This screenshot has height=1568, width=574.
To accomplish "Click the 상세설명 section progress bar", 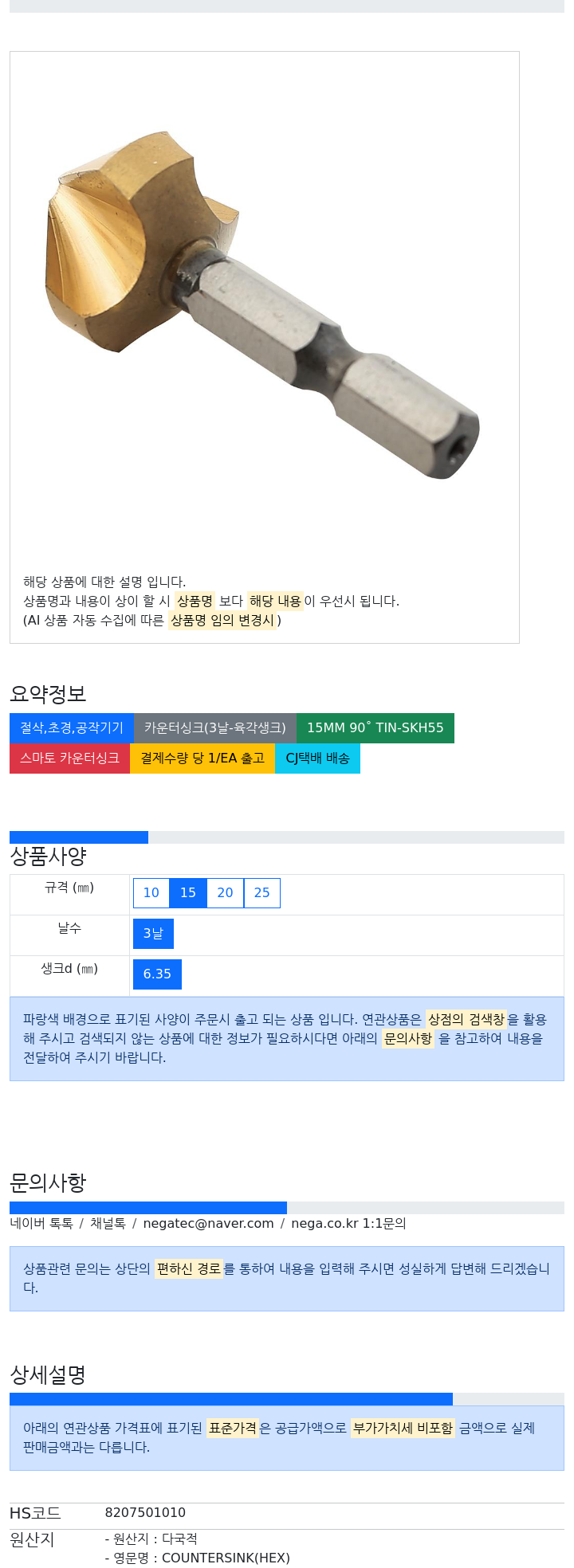I will [287, 1399].
